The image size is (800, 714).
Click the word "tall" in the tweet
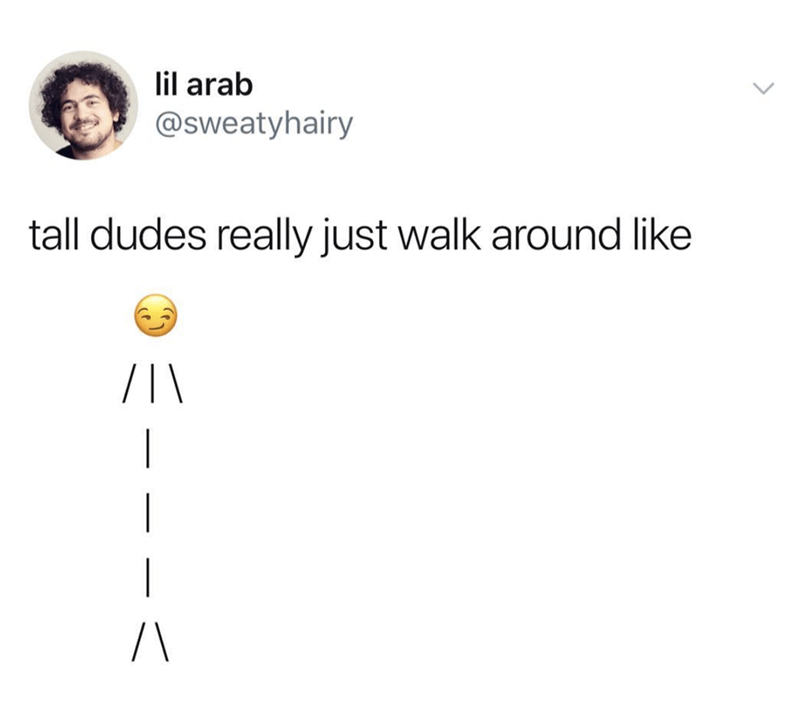54,235
